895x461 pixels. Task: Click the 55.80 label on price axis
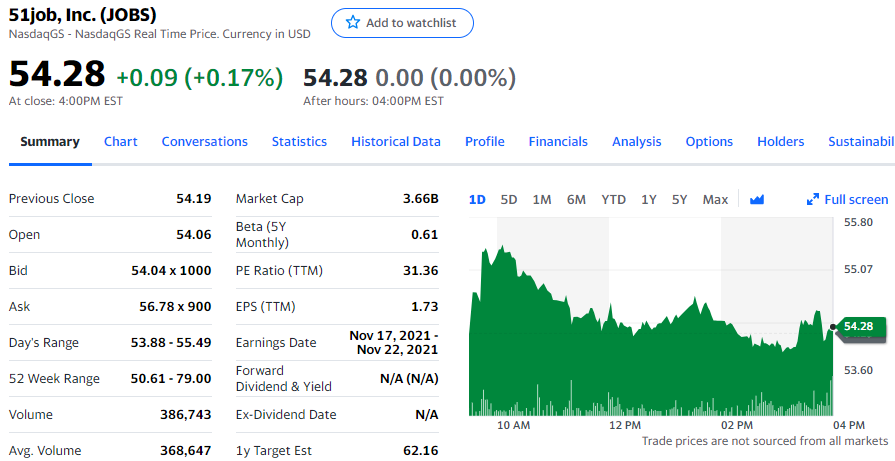click(858, 222)
